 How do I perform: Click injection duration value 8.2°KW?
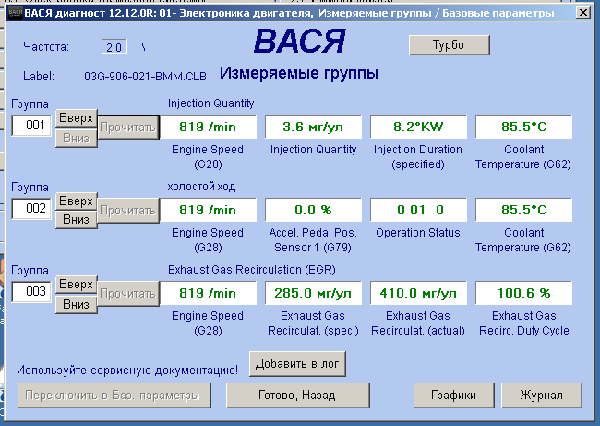coord(418,127)
